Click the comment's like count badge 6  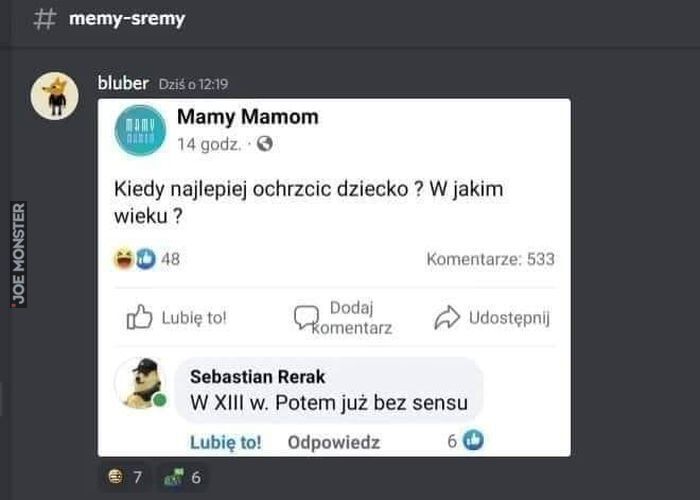(x=466, y=441)
